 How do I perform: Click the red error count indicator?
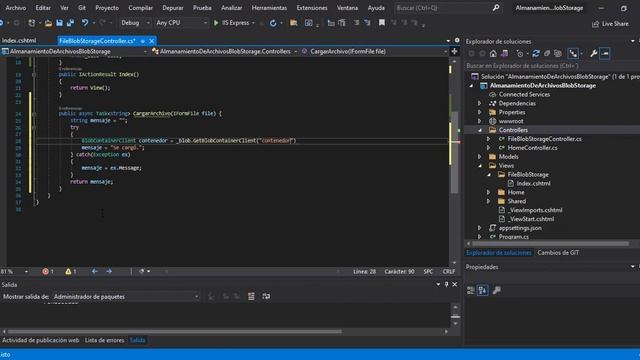pyautogui.click(x=48, y=271)
